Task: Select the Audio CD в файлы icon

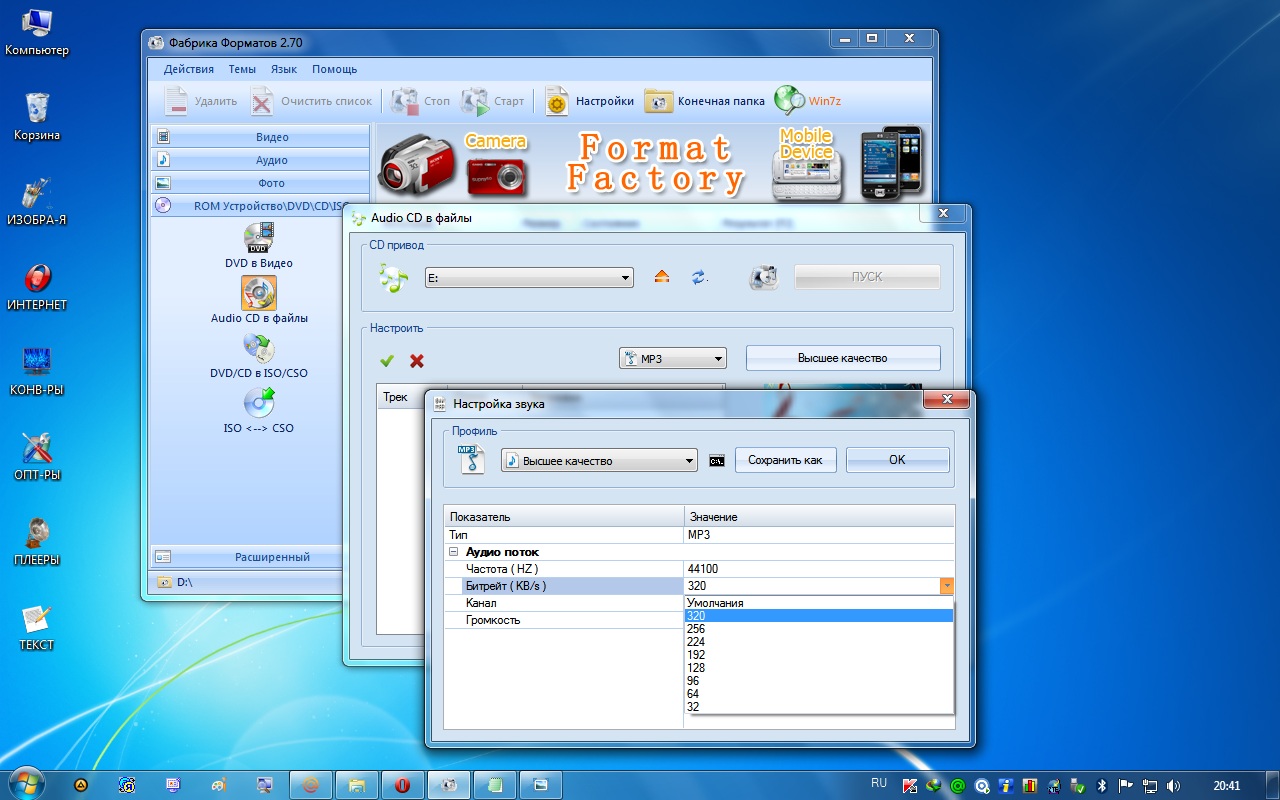Action: [259, 292]
